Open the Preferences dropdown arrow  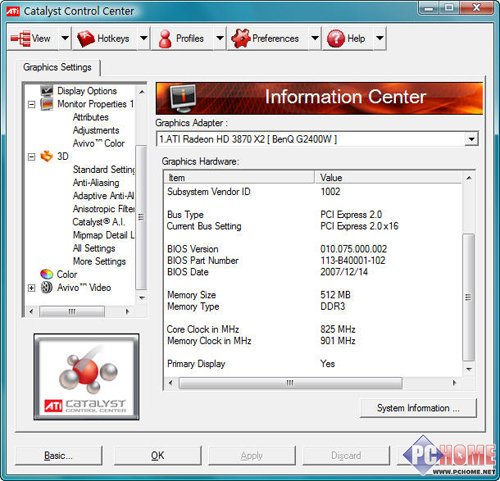coord(315,38)
